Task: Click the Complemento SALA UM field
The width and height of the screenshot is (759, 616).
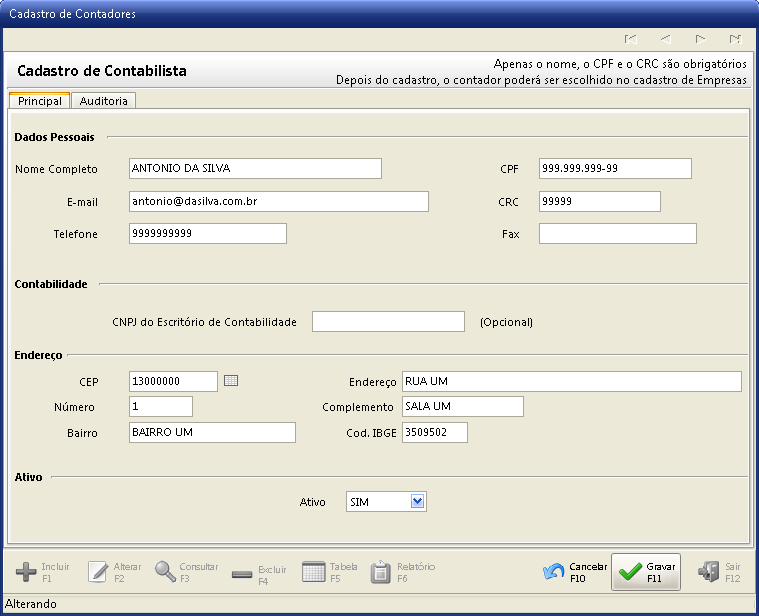Action: (463, 406)
